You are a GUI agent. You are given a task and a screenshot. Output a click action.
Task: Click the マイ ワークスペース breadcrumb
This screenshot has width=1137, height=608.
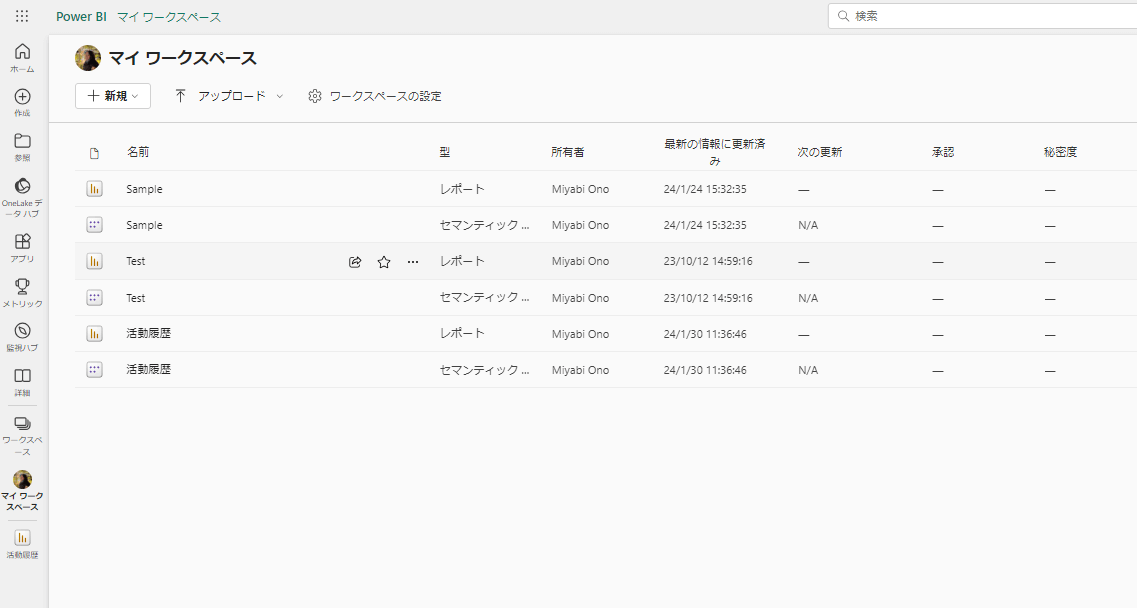click(169, 17)
